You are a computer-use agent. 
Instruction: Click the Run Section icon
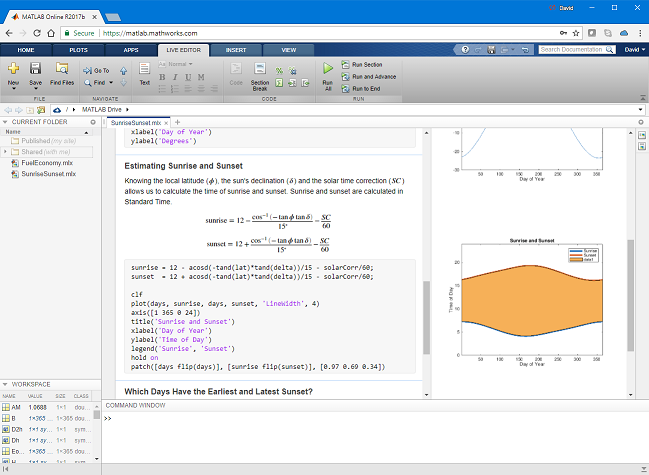coord(361,64)
